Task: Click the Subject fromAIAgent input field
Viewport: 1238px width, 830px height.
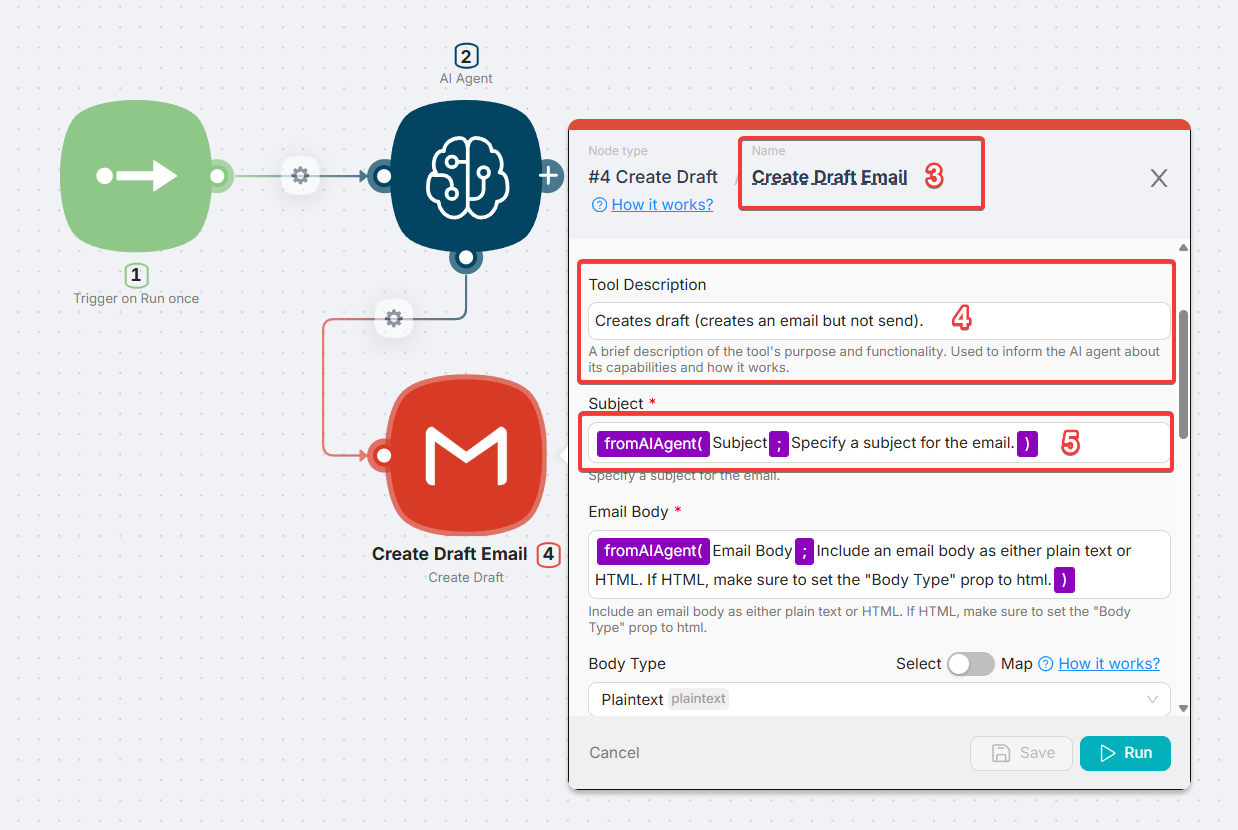Action: coord(1100,442)
